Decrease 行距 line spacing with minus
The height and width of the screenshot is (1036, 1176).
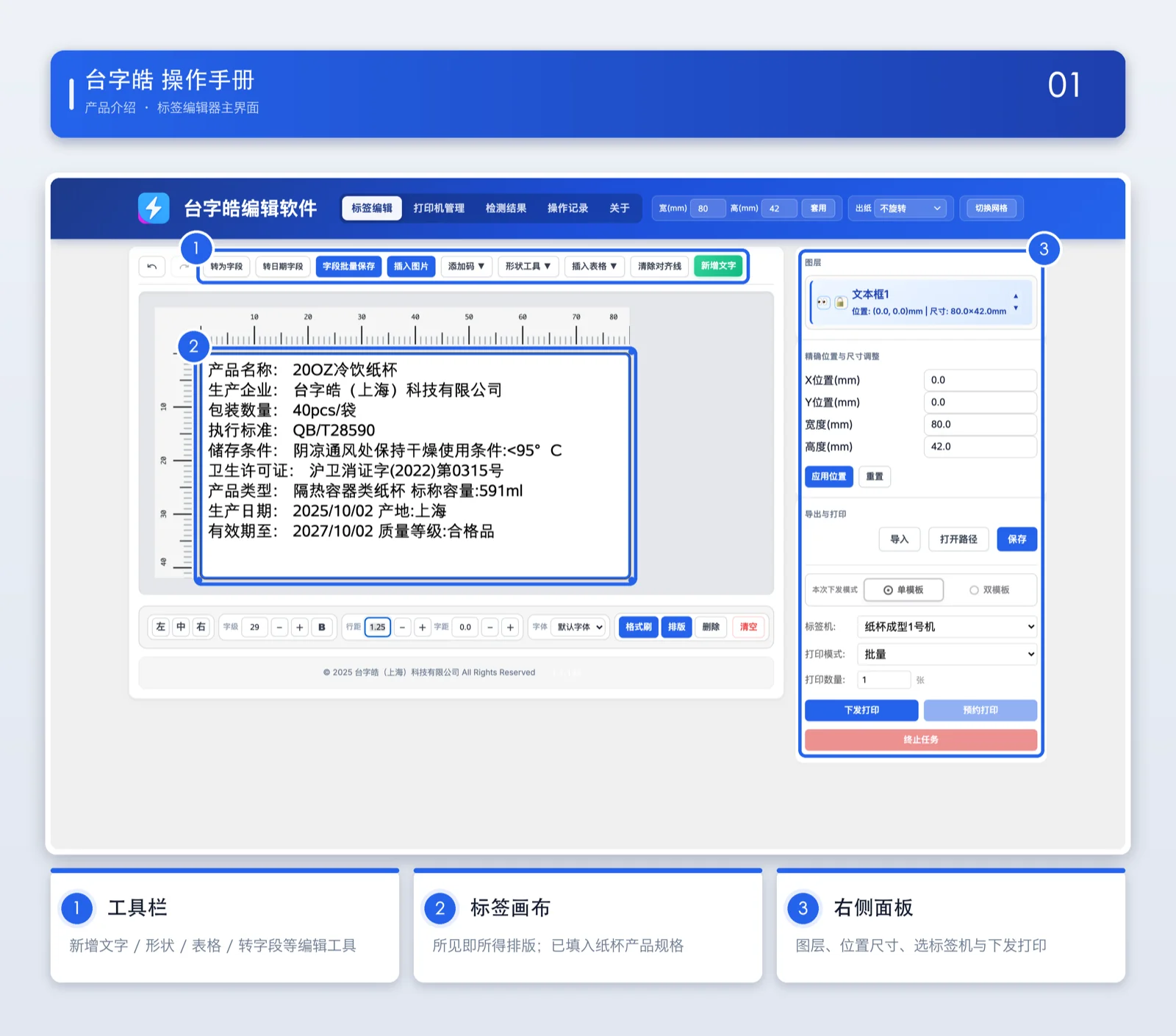click(x=402, y=627)
